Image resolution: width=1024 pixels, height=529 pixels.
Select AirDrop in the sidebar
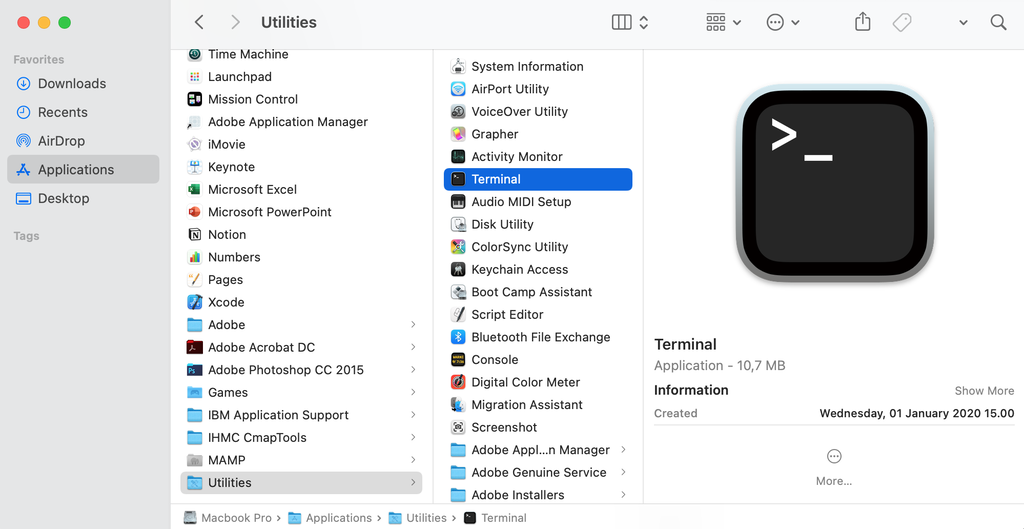[x=61, y=141]
